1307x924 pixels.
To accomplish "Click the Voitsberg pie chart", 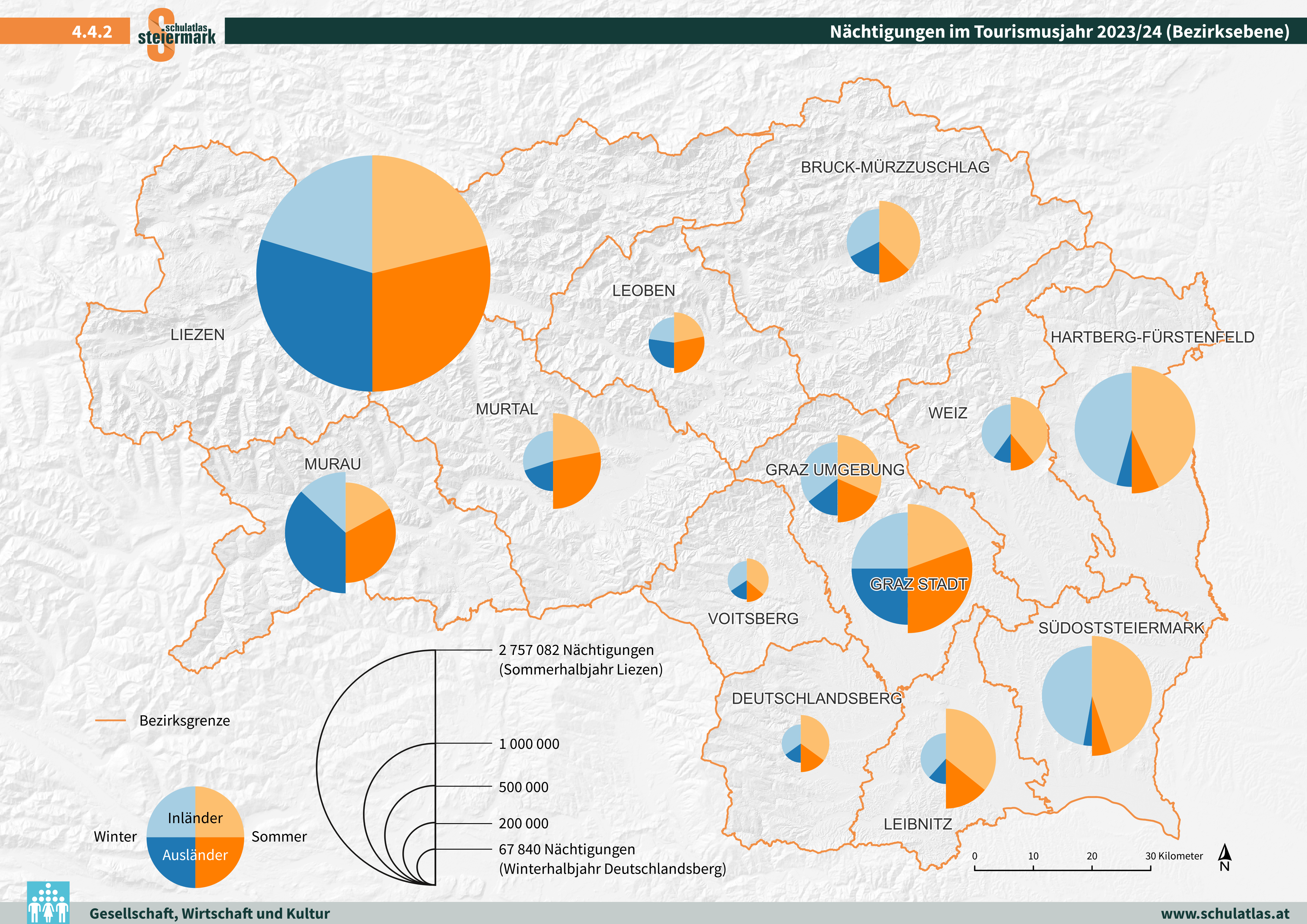I will pyautogui.click(x=748, y=580).
